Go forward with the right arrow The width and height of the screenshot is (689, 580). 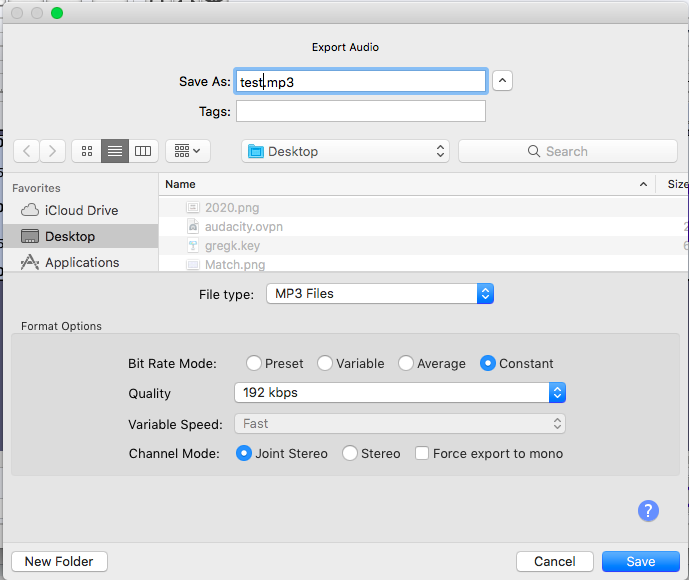click(53, 151)
